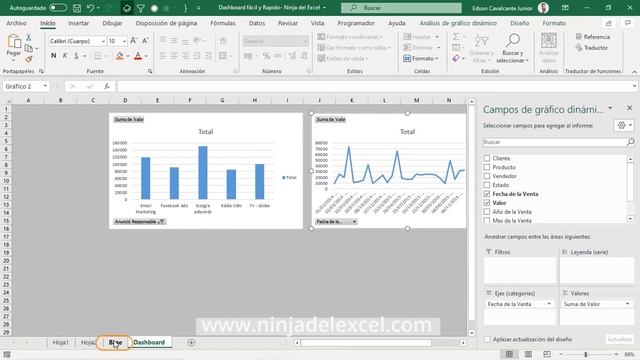Click the Suma de Valor button on bar chart
This screenshot has width=640, height=360.
click(129, 119)
